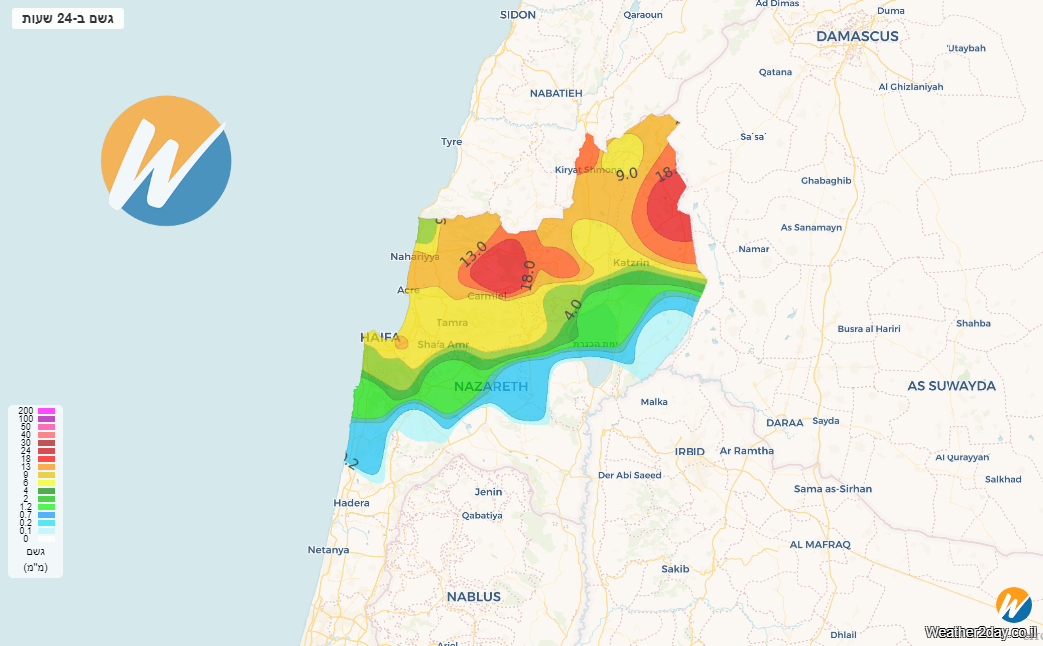
Task: Click the NABLUS city label
Action: 474,597
